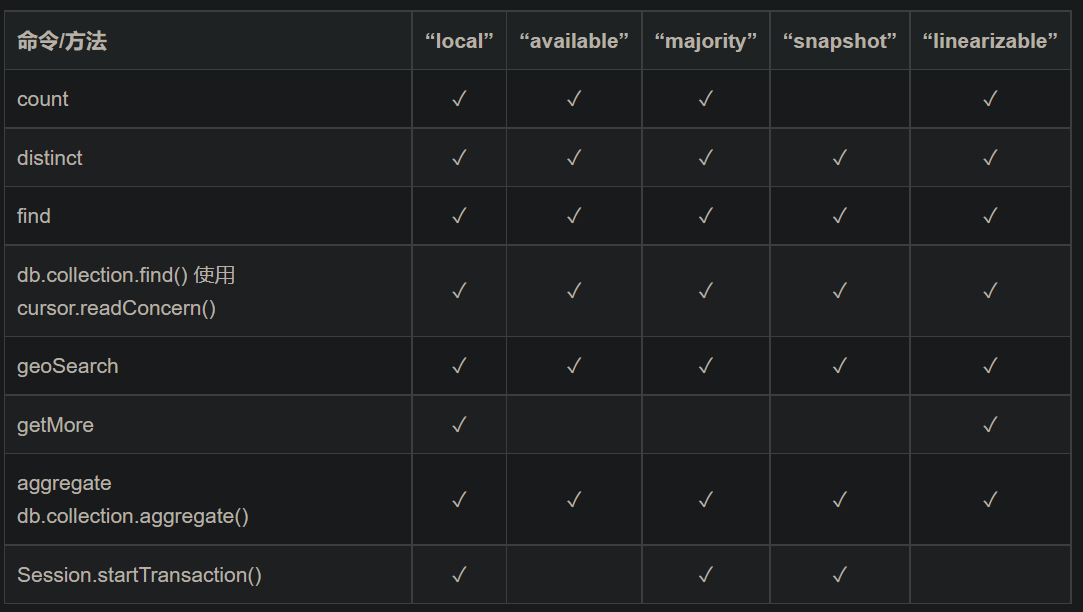Click the db.collection.aggregate() method text
The width and height of the screenshot is (1083, 612).
tap(133, 516)
